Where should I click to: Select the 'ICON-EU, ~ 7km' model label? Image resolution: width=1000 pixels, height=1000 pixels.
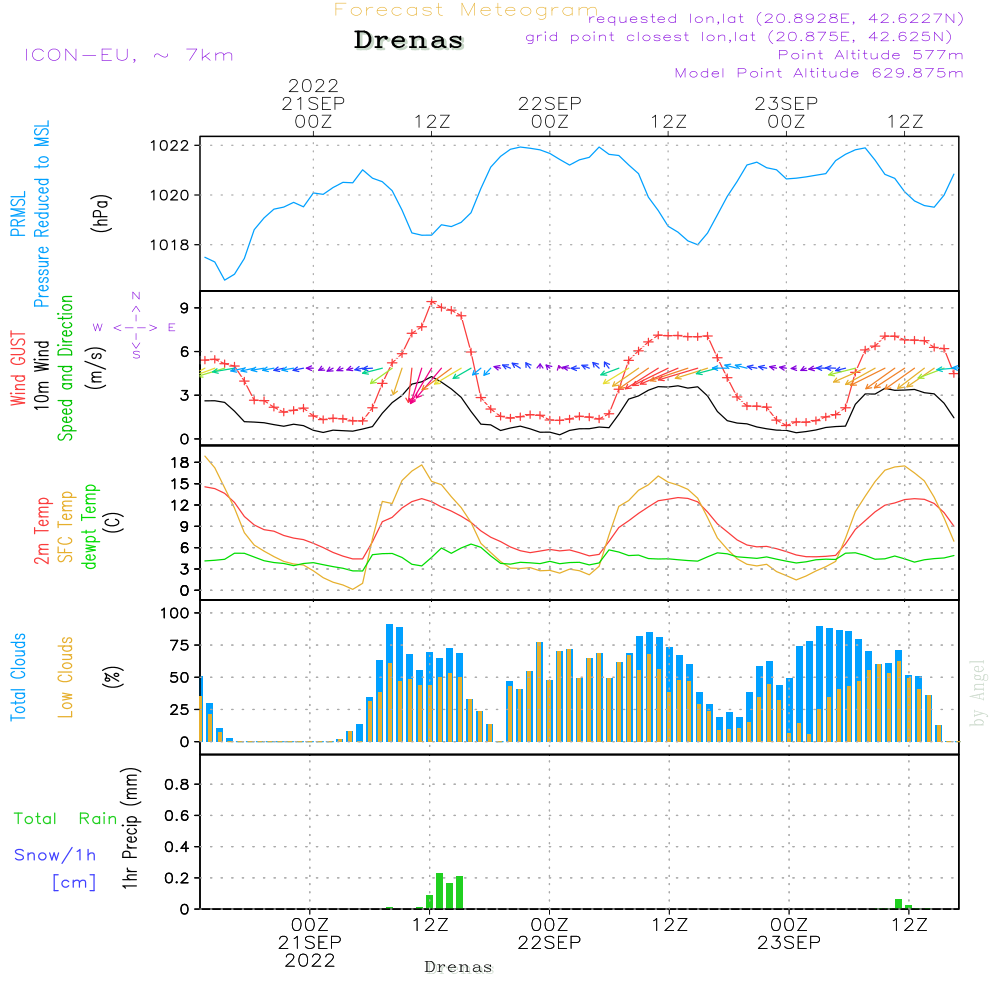point(129,55)
